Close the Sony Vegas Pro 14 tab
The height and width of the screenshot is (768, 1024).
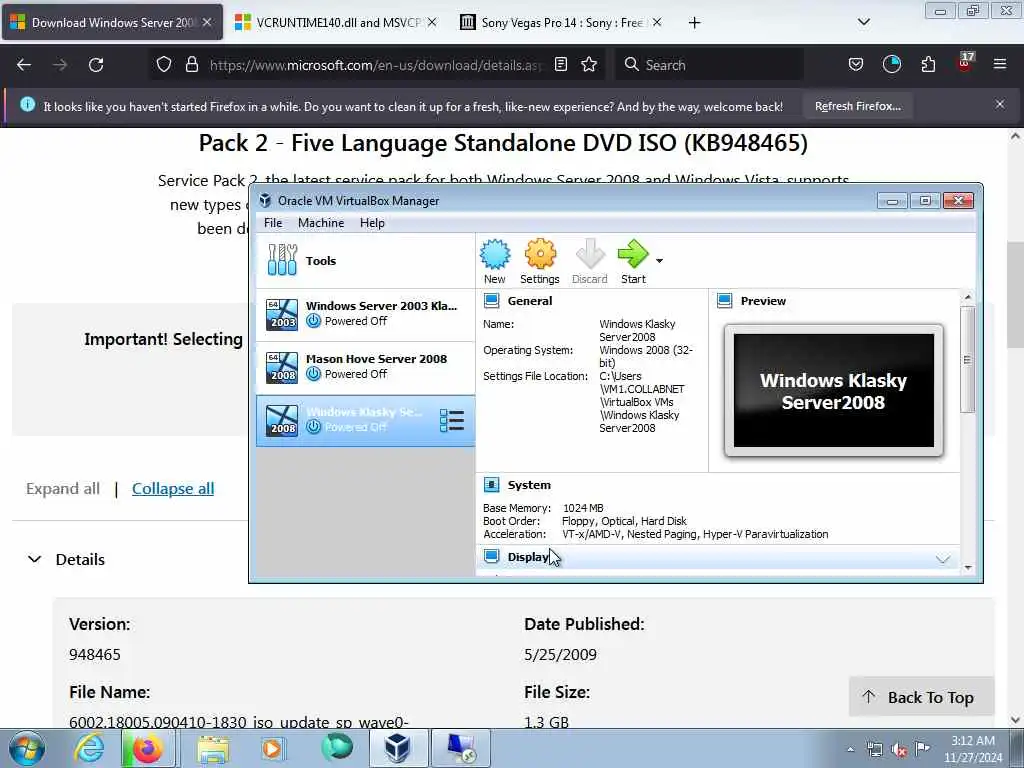(x=657, y=22)
